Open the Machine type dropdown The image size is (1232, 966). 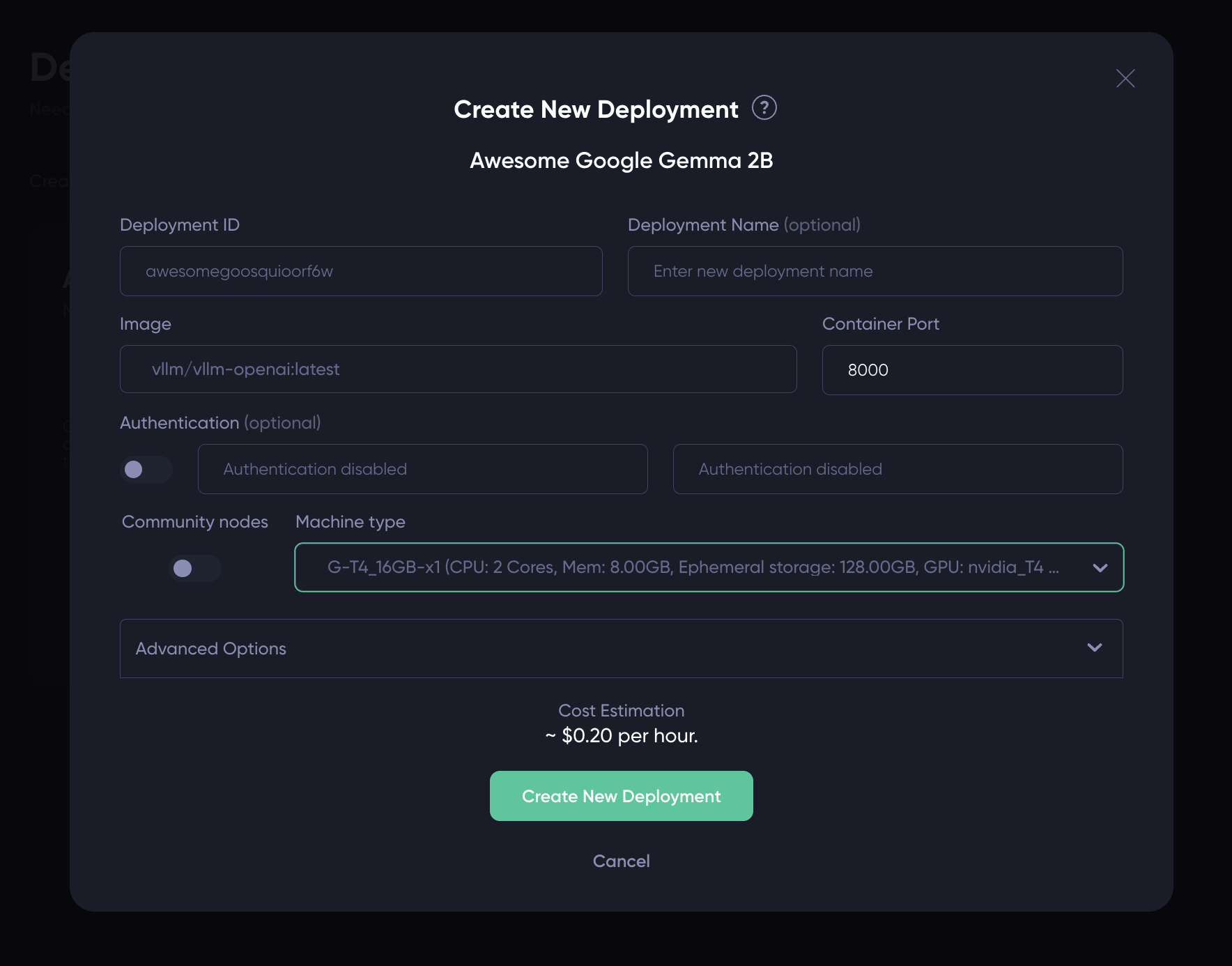coord(709,567)
